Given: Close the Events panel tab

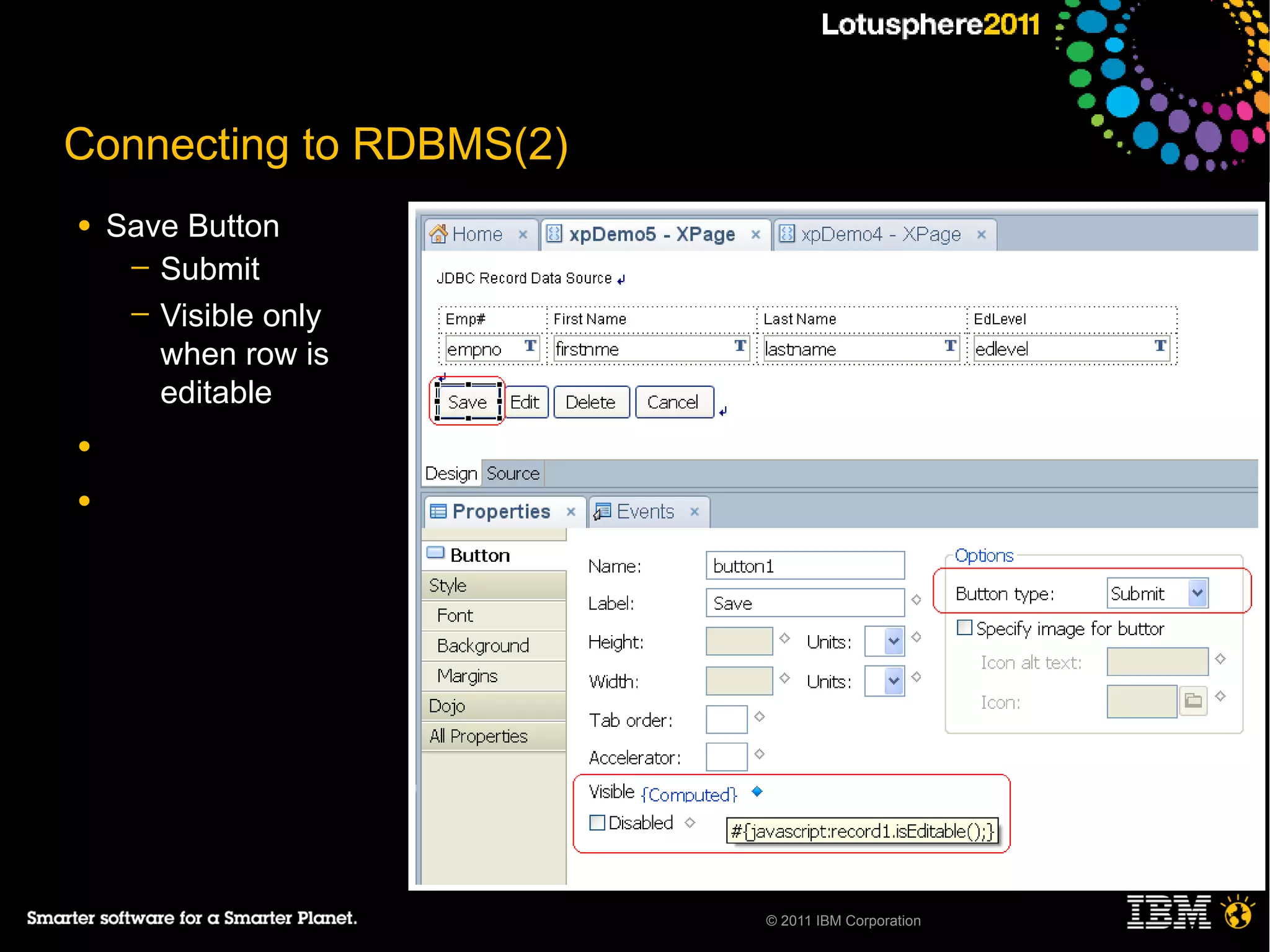Looking at the screenshot, I should (x=695, y=512).
